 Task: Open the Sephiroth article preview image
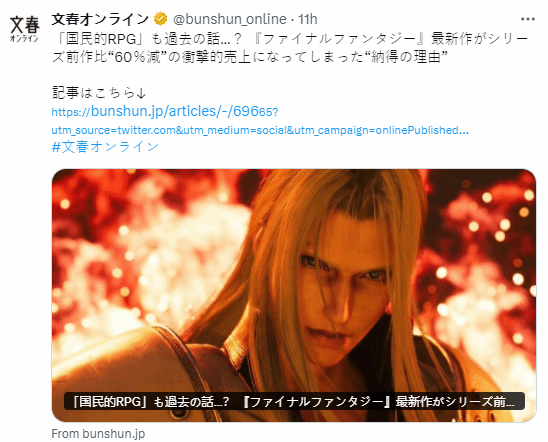click(294, 295)
